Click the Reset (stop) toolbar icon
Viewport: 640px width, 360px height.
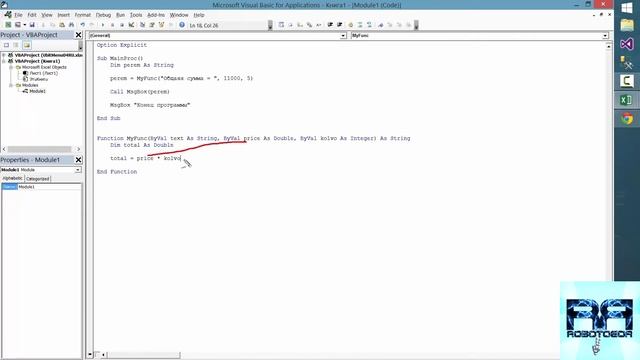tap(122, 25)
